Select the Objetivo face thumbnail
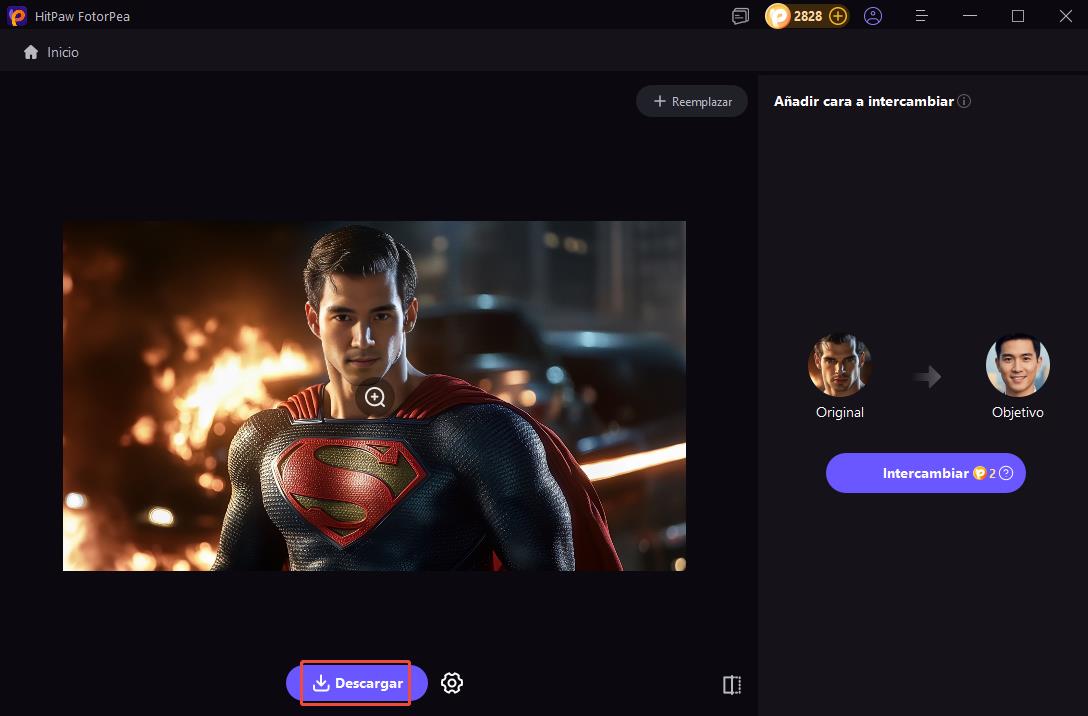1088x716 pixels. pos(1017,366)
